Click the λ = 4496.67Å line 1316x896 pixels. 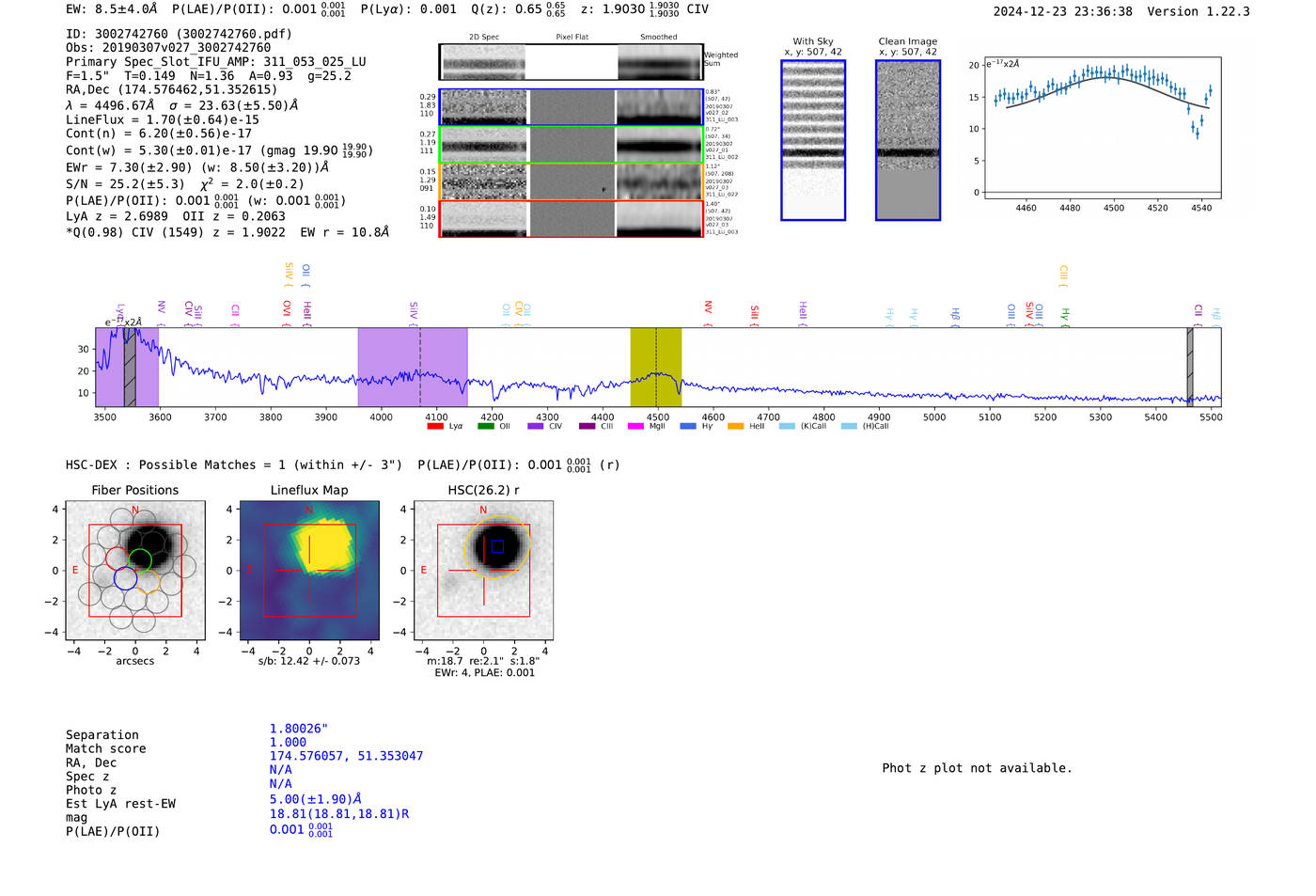tap(182, 105)
